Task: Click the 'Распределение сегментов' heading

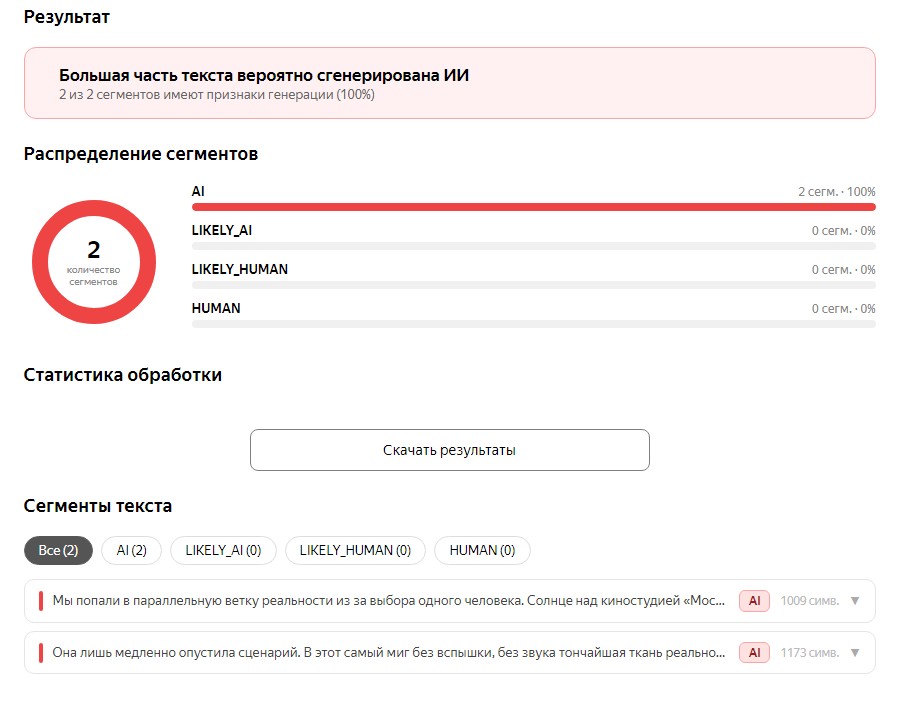Action: [x=141, y=154]
